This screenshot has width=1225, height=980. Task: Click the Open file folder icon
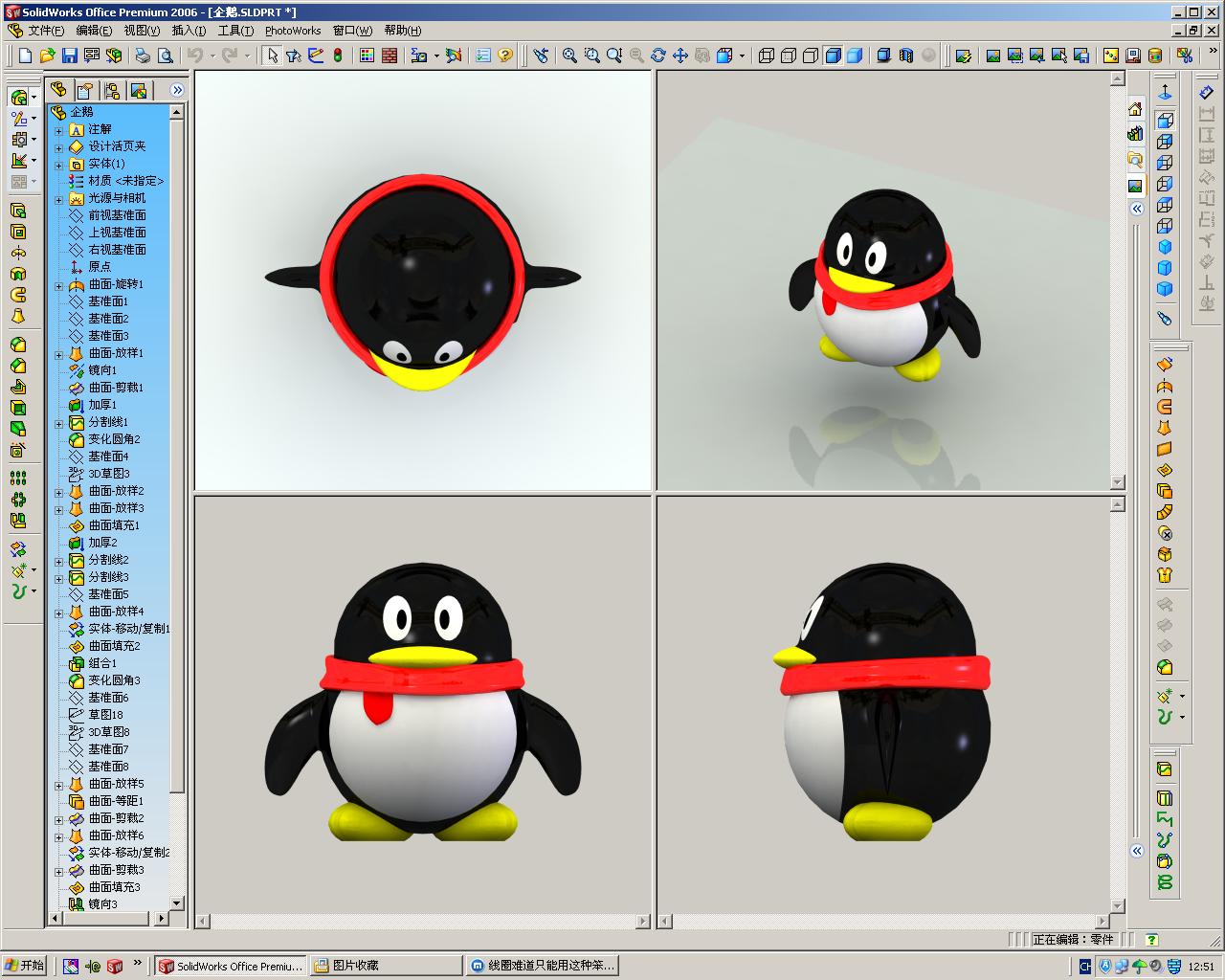48,56
